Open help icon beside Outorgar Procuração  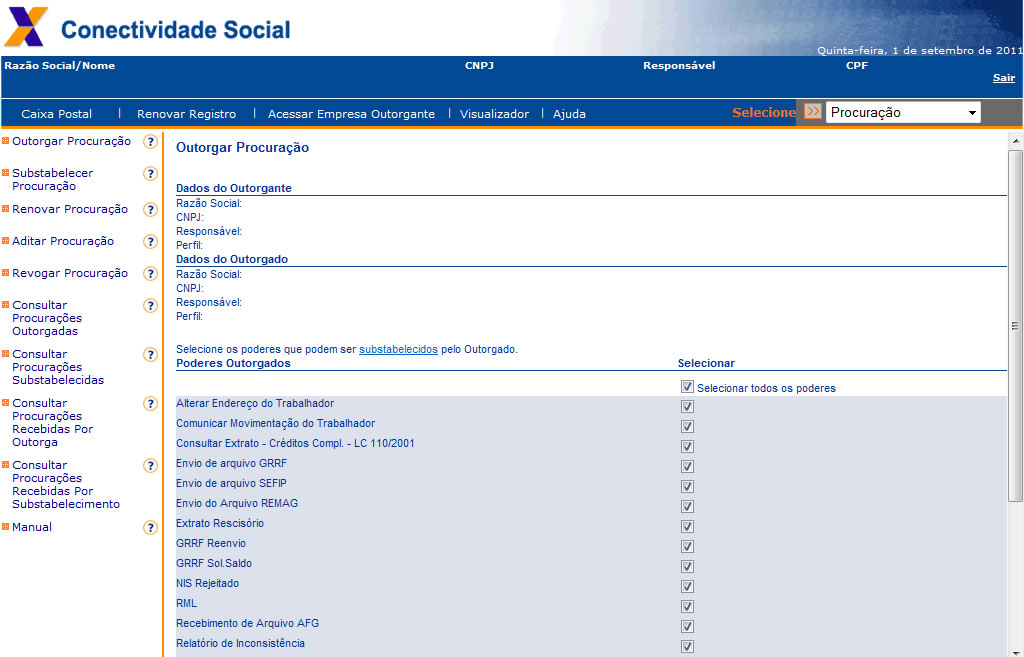(150, 142)
